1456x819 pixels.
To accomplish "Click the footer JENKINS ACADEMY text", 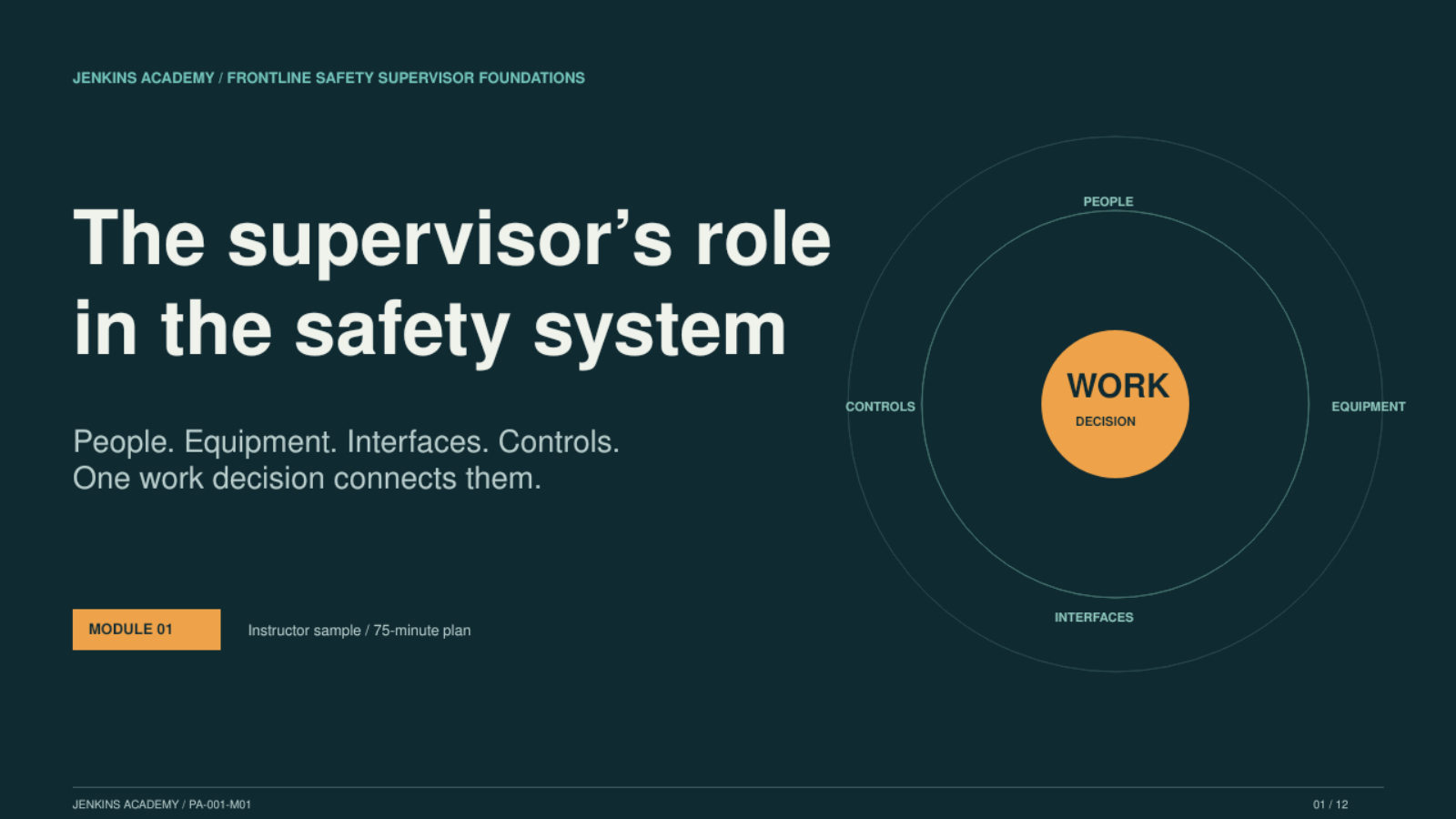I will click(x=126, y=804).
